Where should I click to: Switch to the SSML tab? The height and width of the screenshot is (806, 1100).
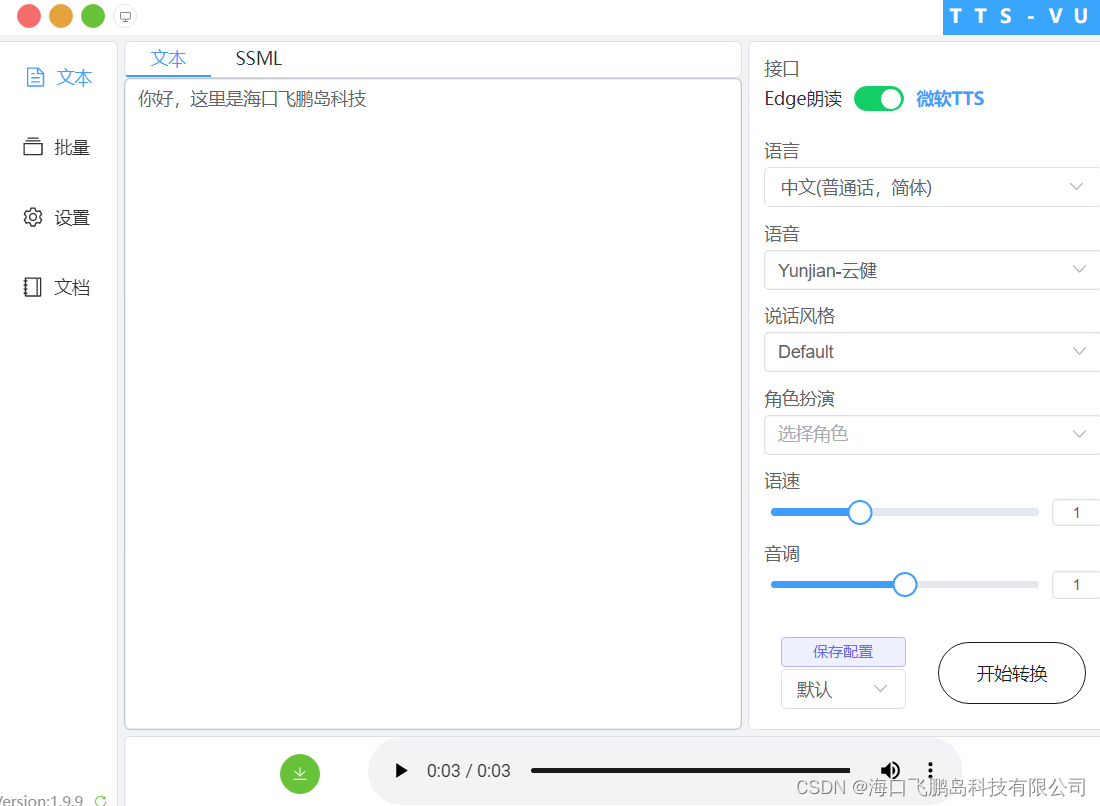[257, 58]
